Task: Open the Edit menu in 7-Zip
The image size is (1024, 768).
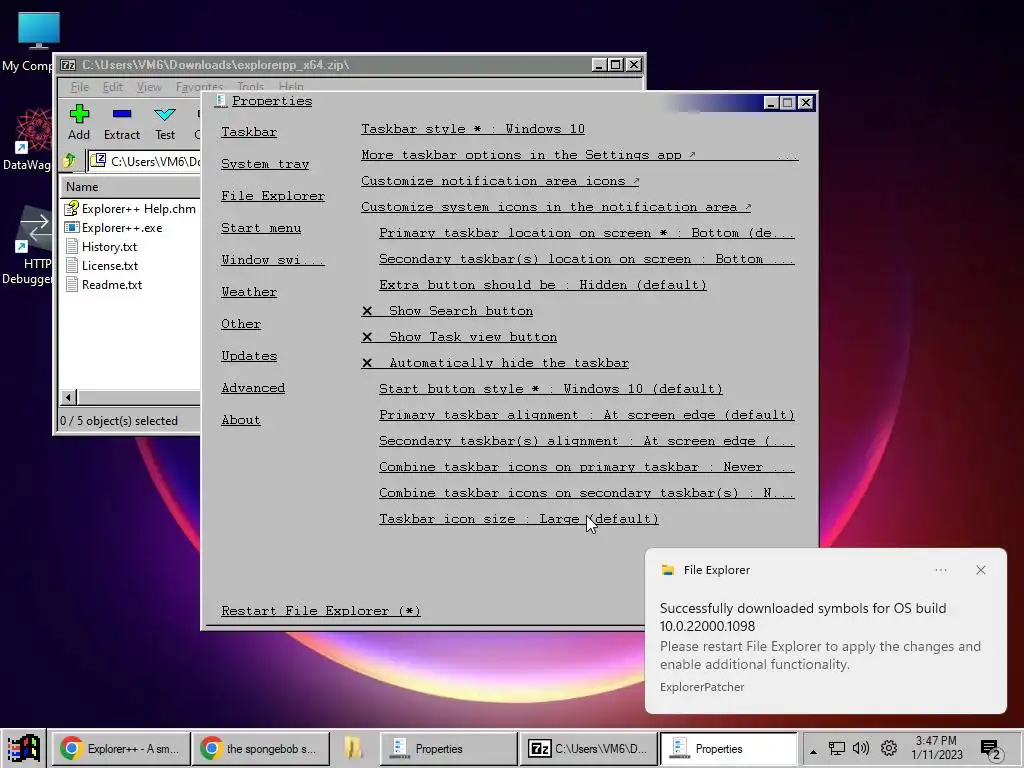Action: 112,87
